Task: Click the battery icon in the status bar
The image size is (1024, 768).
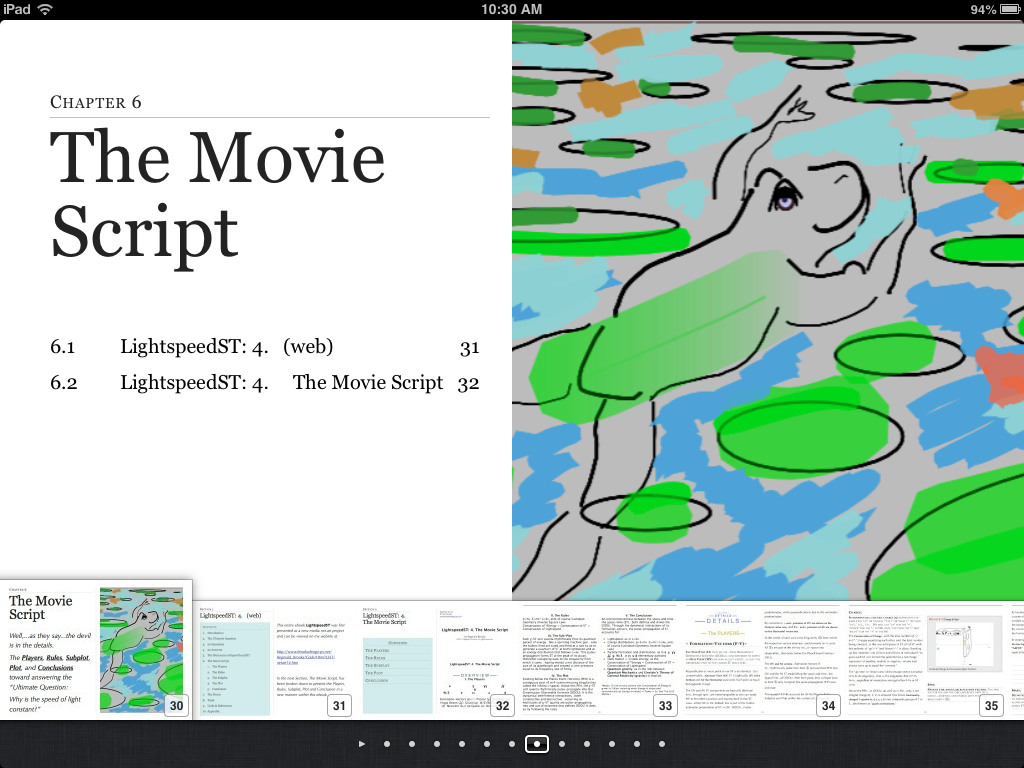Action: tap(1008, 10)
